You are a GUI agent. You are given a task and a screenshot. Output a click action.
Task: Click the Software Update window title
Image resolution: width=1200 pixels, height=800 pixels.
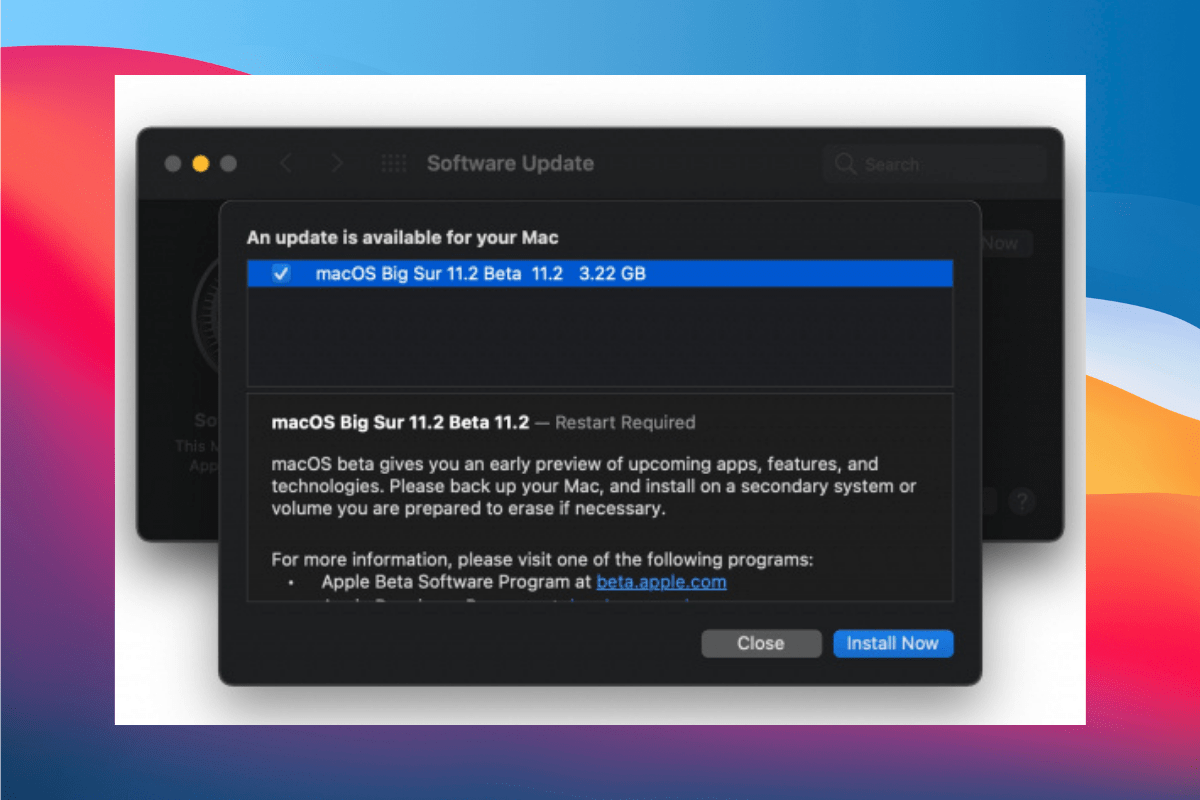510,163
